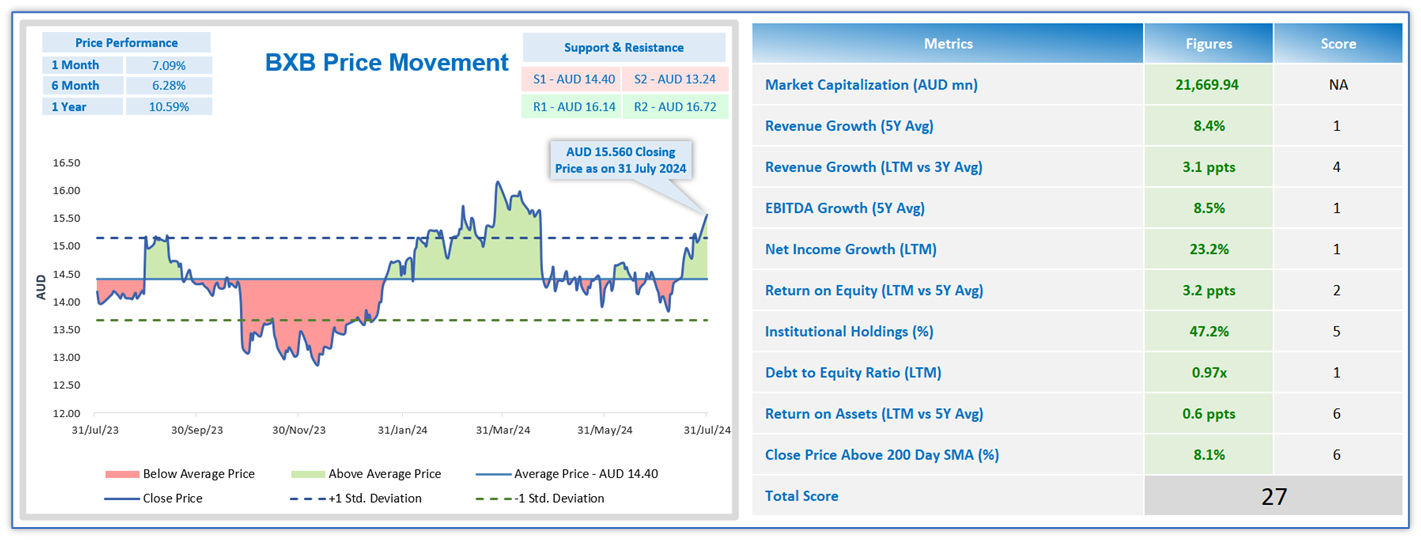
Task: Click the 3.2 ppts return on equity figure
Action: tap(1208, 290)
